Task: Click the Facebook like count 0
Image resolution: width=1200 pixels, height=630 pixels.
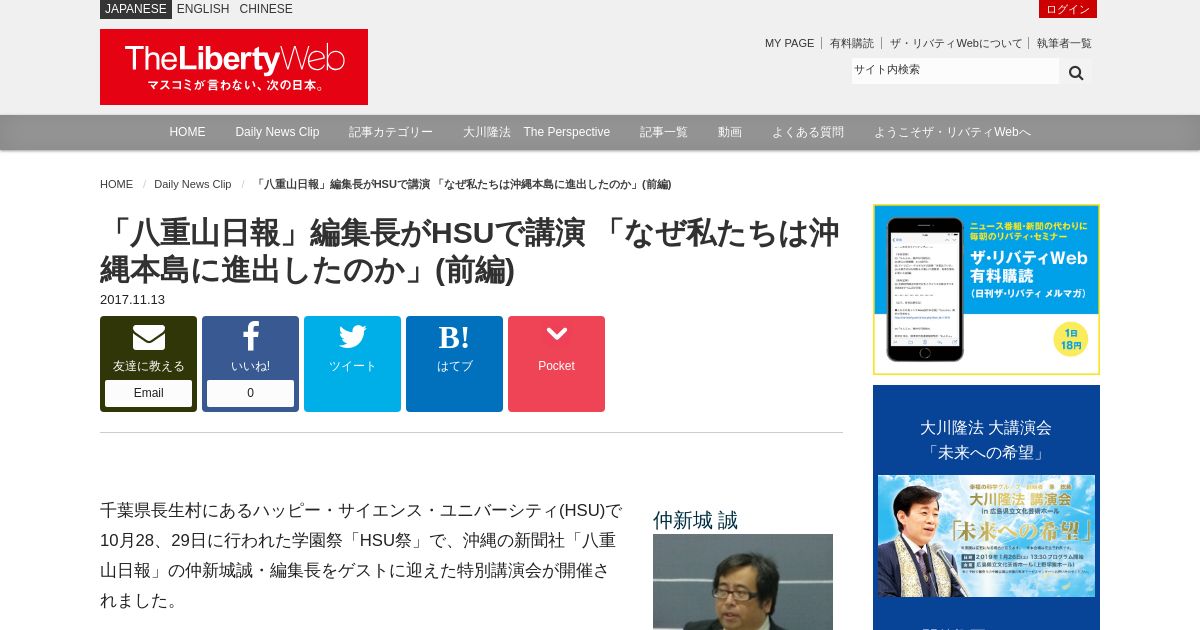Action: (x=250, y=393)
